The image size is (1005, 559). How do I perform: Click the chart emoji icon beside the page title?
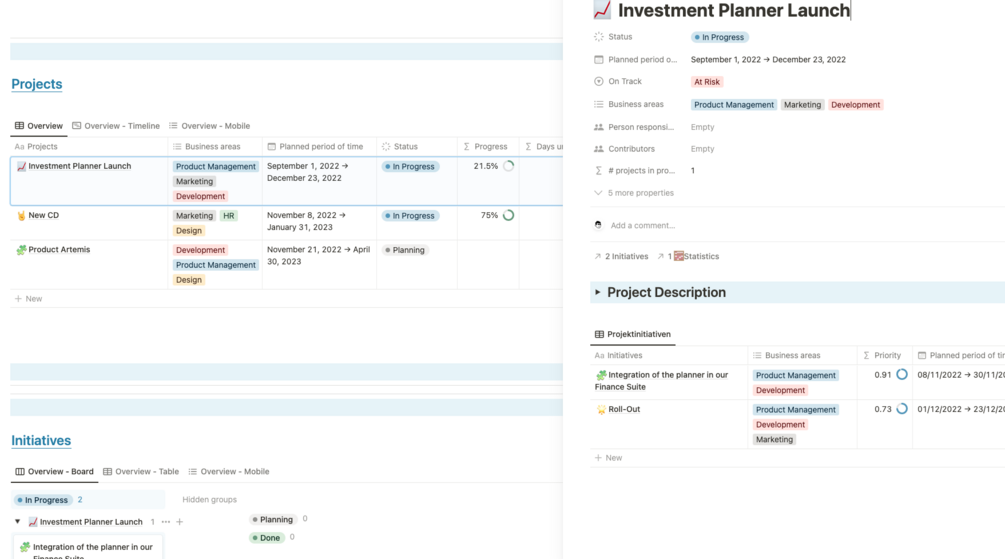[602, 11]
